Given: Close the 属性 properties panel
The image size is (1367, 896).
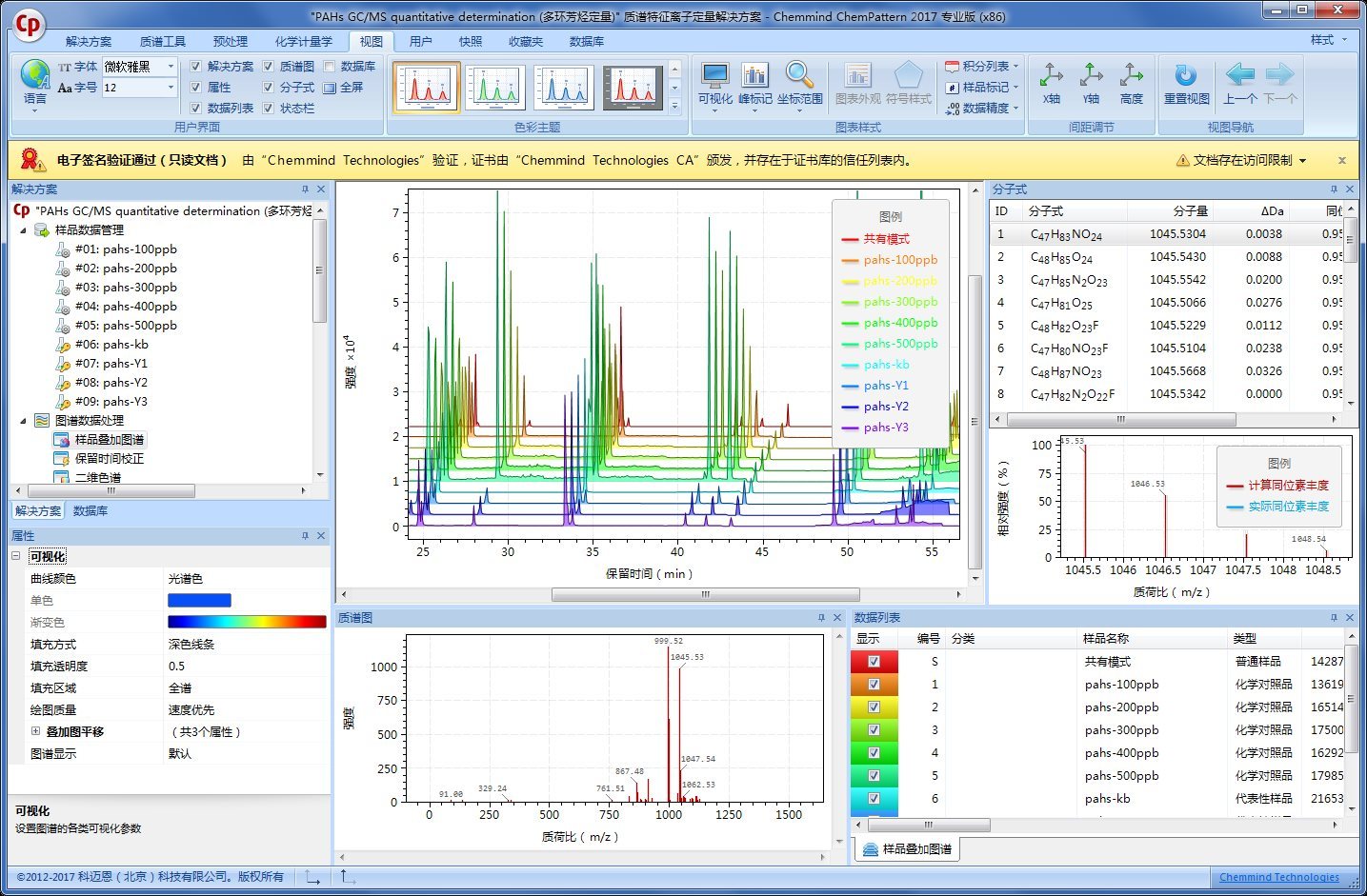Looking at the screenshot, I should tap(321, 536).
